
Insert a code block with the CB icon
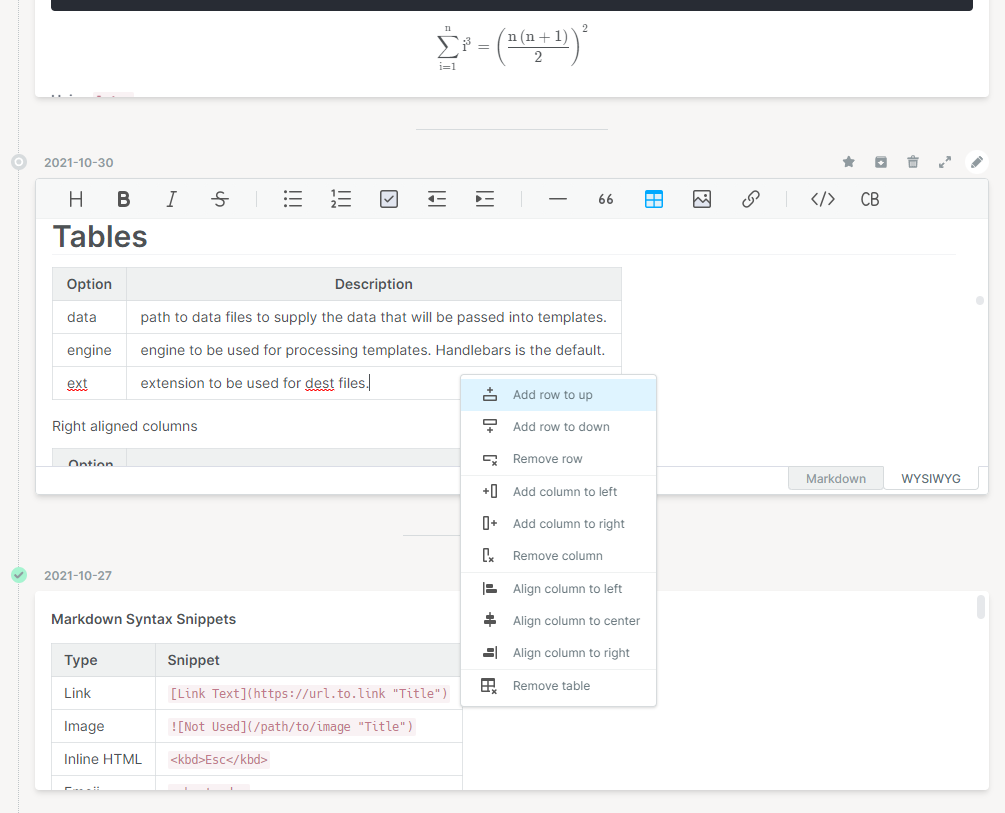coord(869,199)
